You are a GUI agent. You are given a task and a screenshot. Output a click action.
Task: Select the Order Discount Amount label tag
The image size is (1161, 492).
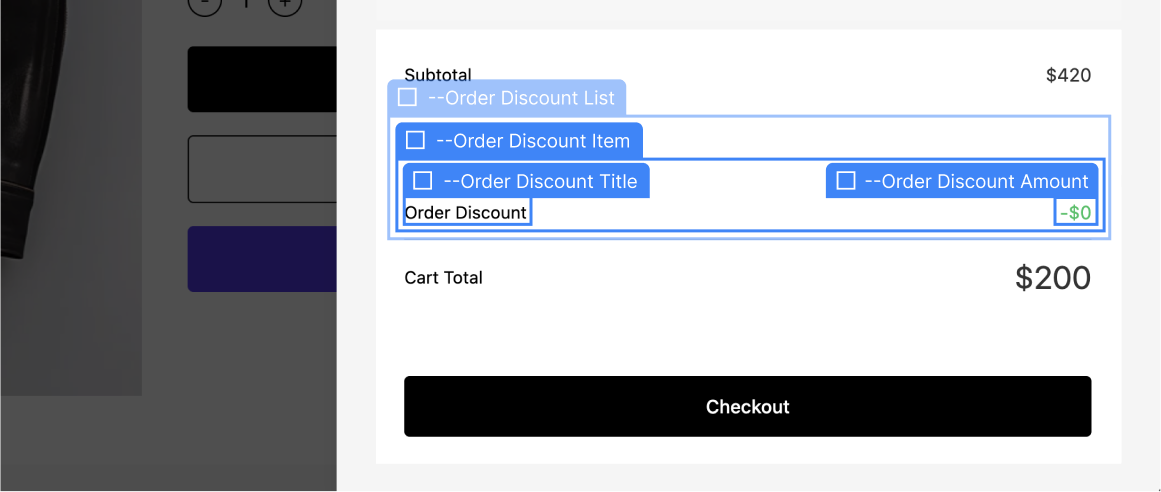coord(962,181)
